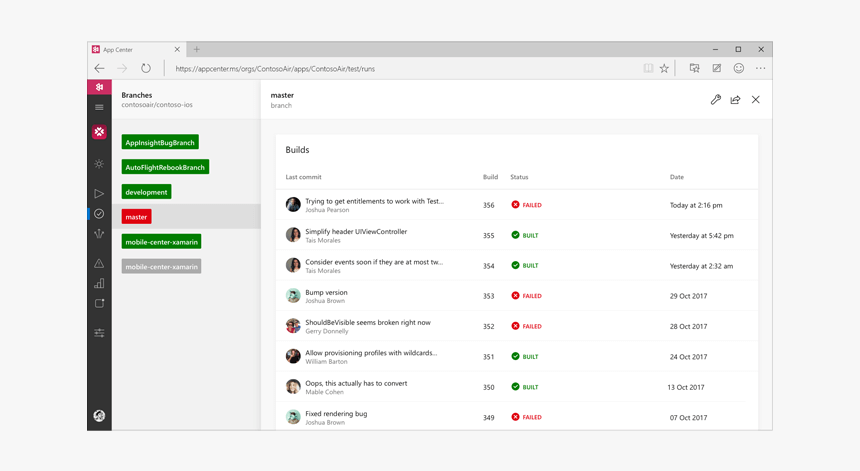Add page to favorites with star icon
Screen dimensions: 860x471
(x=664, y=69)
